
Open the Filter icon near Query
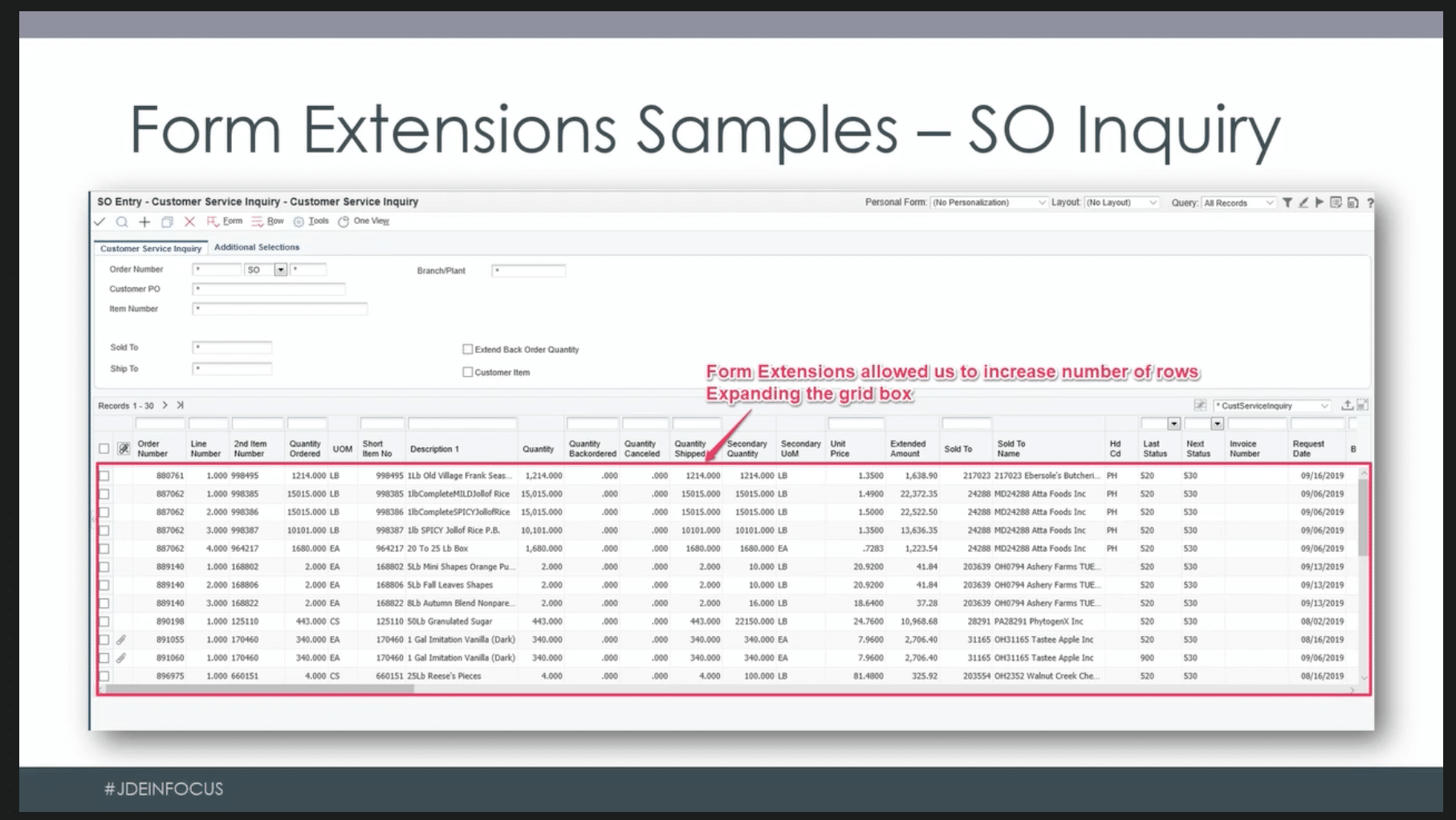[x=1288, y=203]
